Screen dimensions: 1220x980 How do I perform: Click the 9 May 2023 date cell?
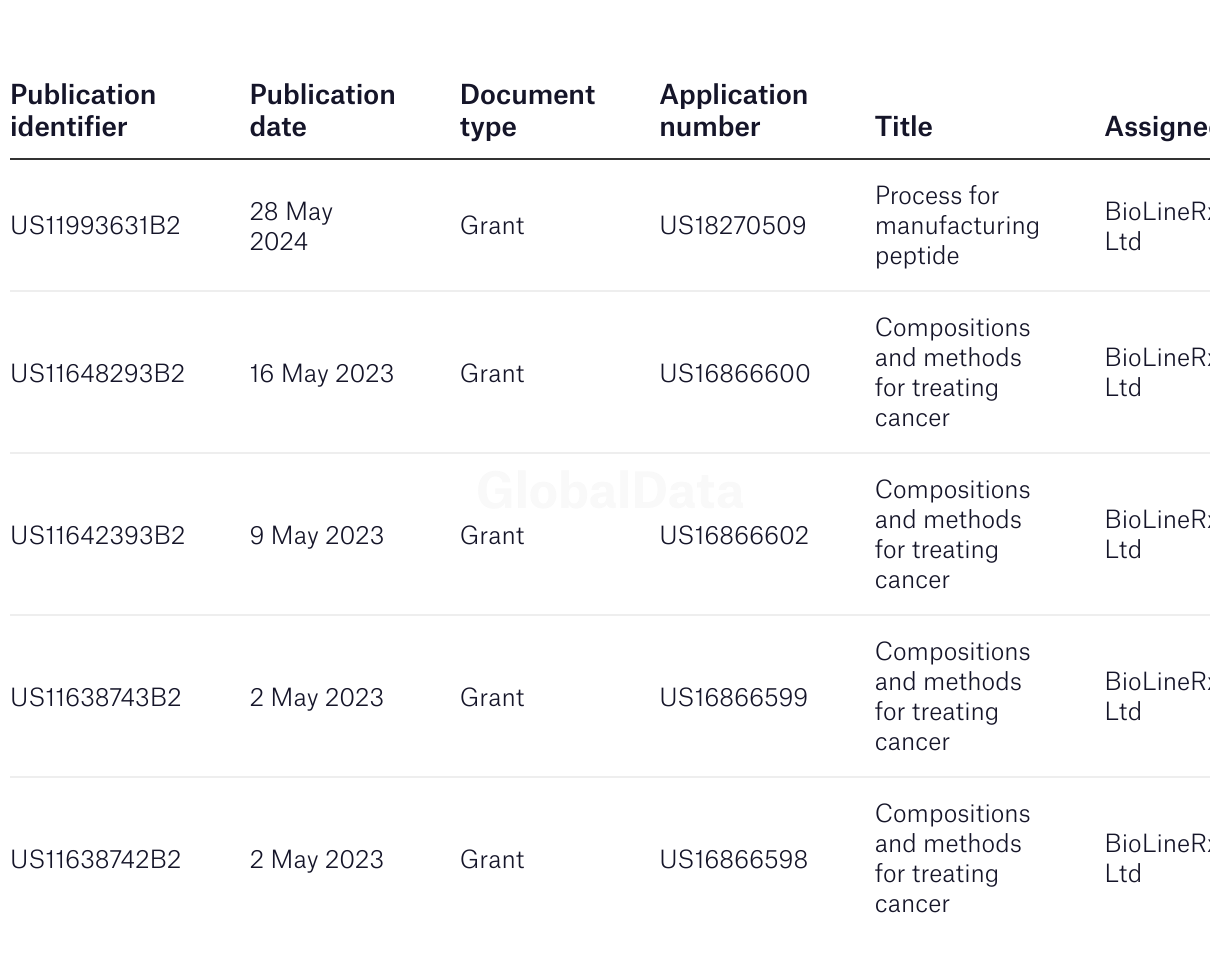(317, 536)
